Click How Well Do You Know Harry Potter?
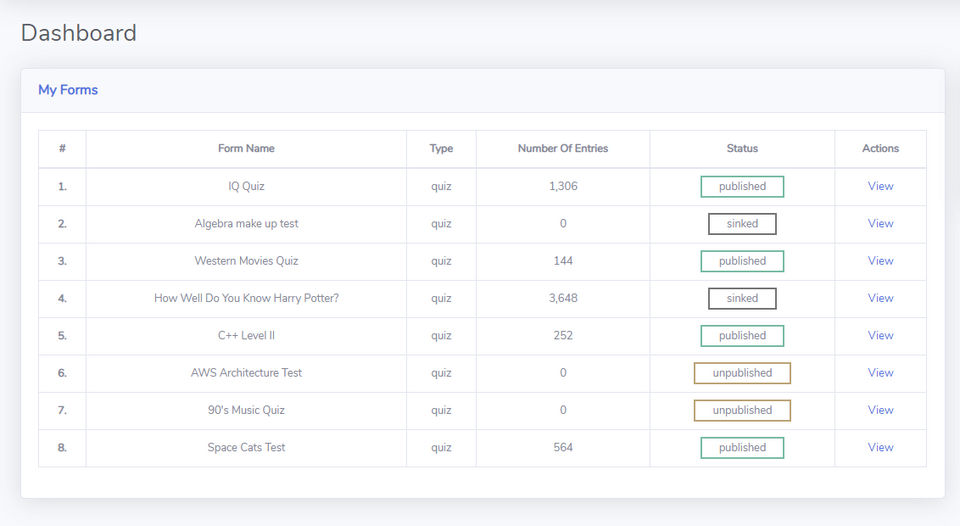 [x=246, y=299]
